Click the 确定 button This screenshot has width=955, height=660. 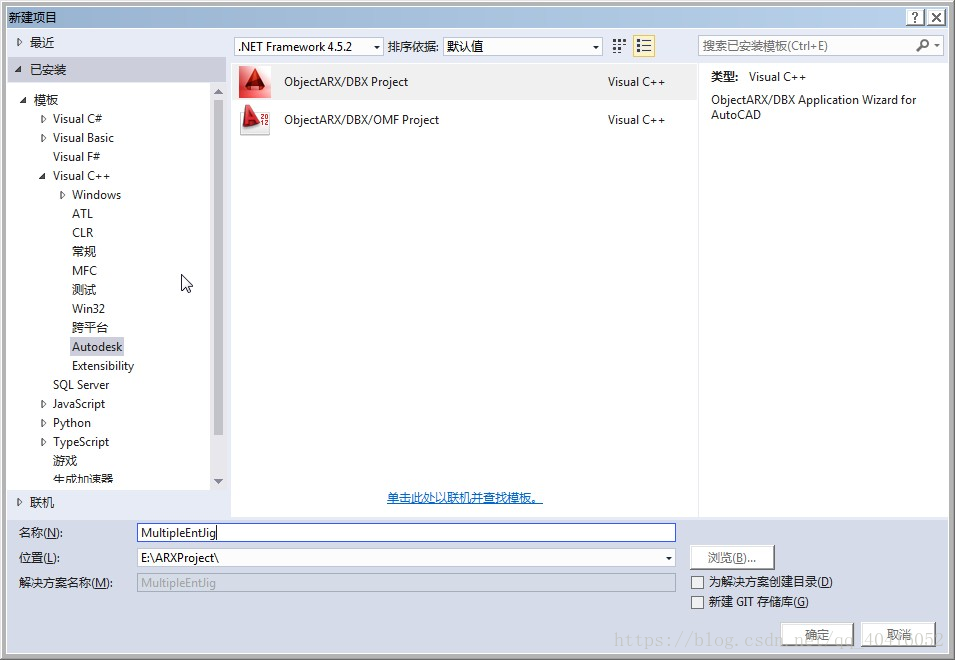pyautogui.click(x=817, y=635)
